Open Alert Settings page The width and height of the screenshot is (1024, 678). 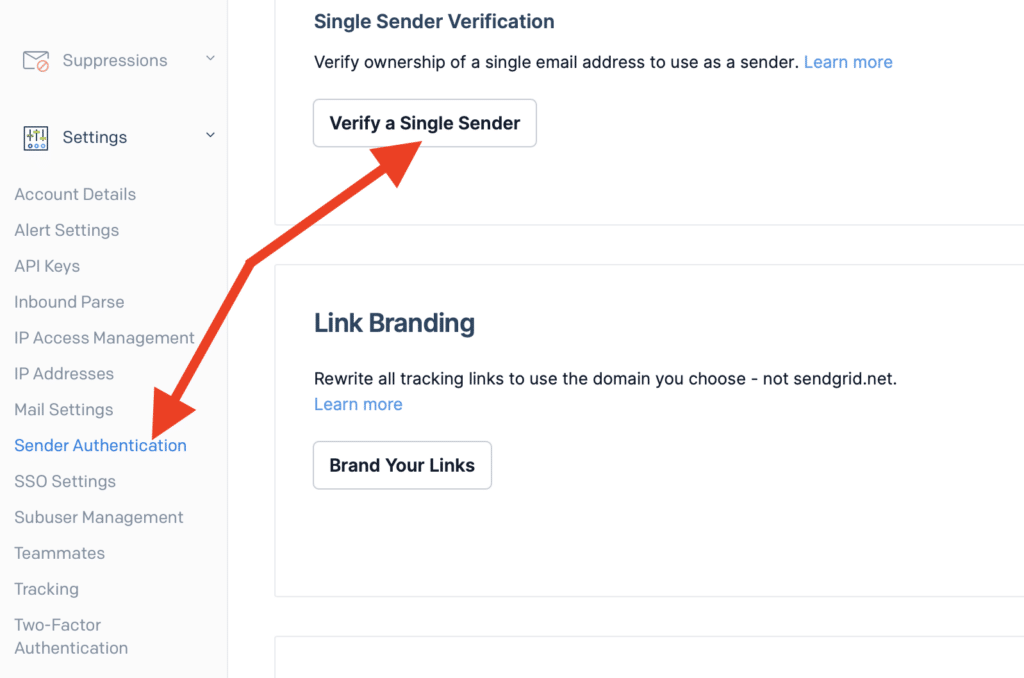(x=66, y=230)
